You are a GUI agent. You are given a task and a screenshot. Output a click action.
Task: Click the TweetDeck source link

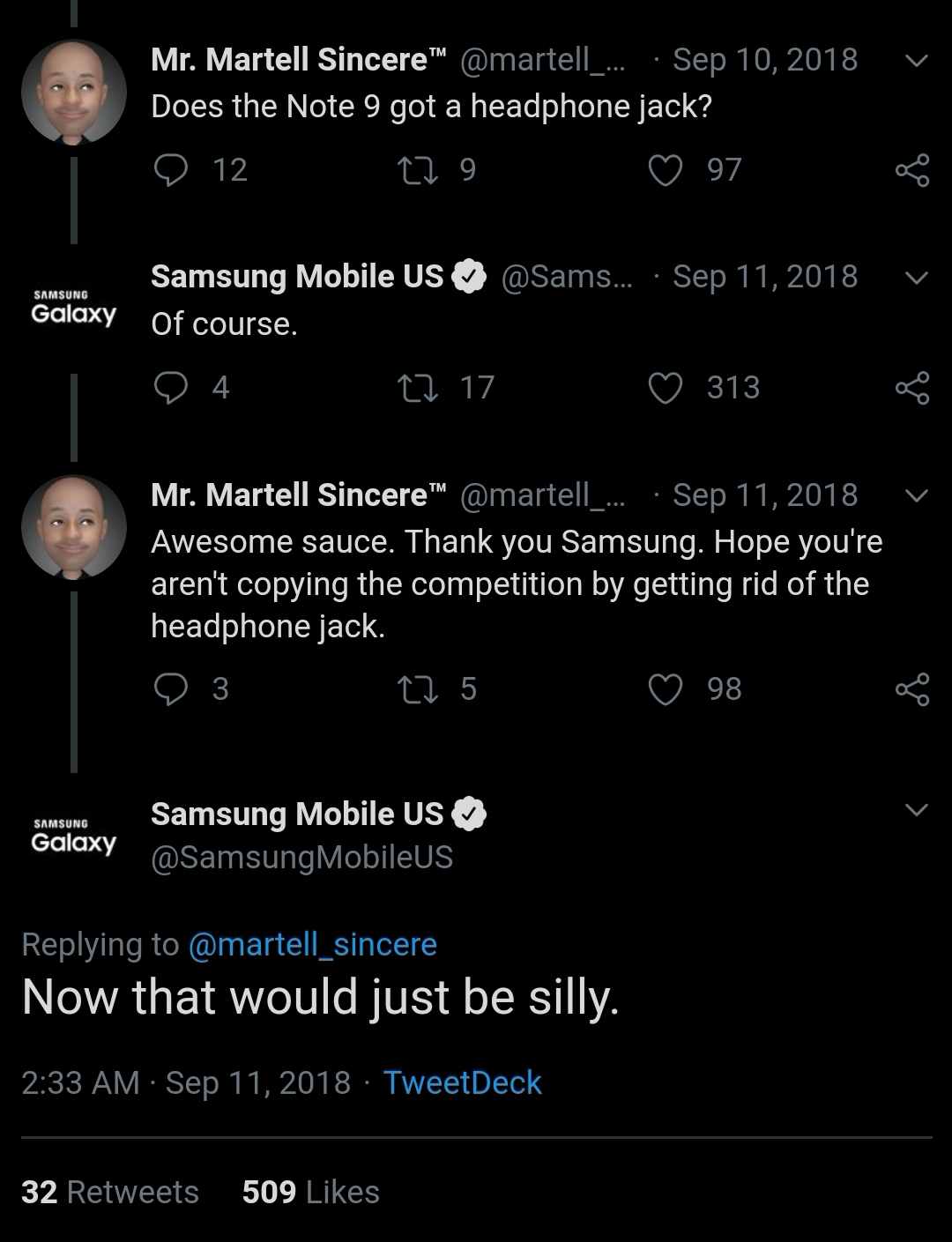(462, 1082)
